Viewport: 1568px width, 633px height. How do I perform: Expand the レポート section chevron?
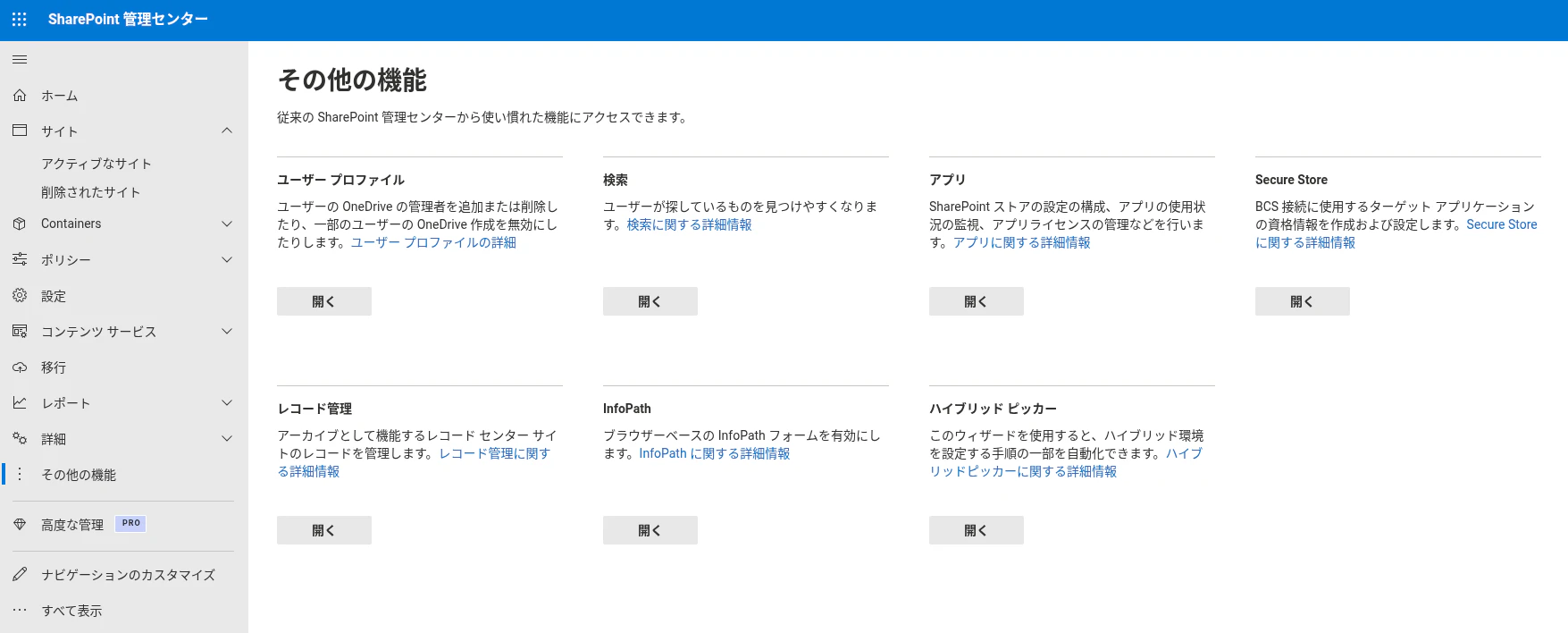[x=227, y=402]
